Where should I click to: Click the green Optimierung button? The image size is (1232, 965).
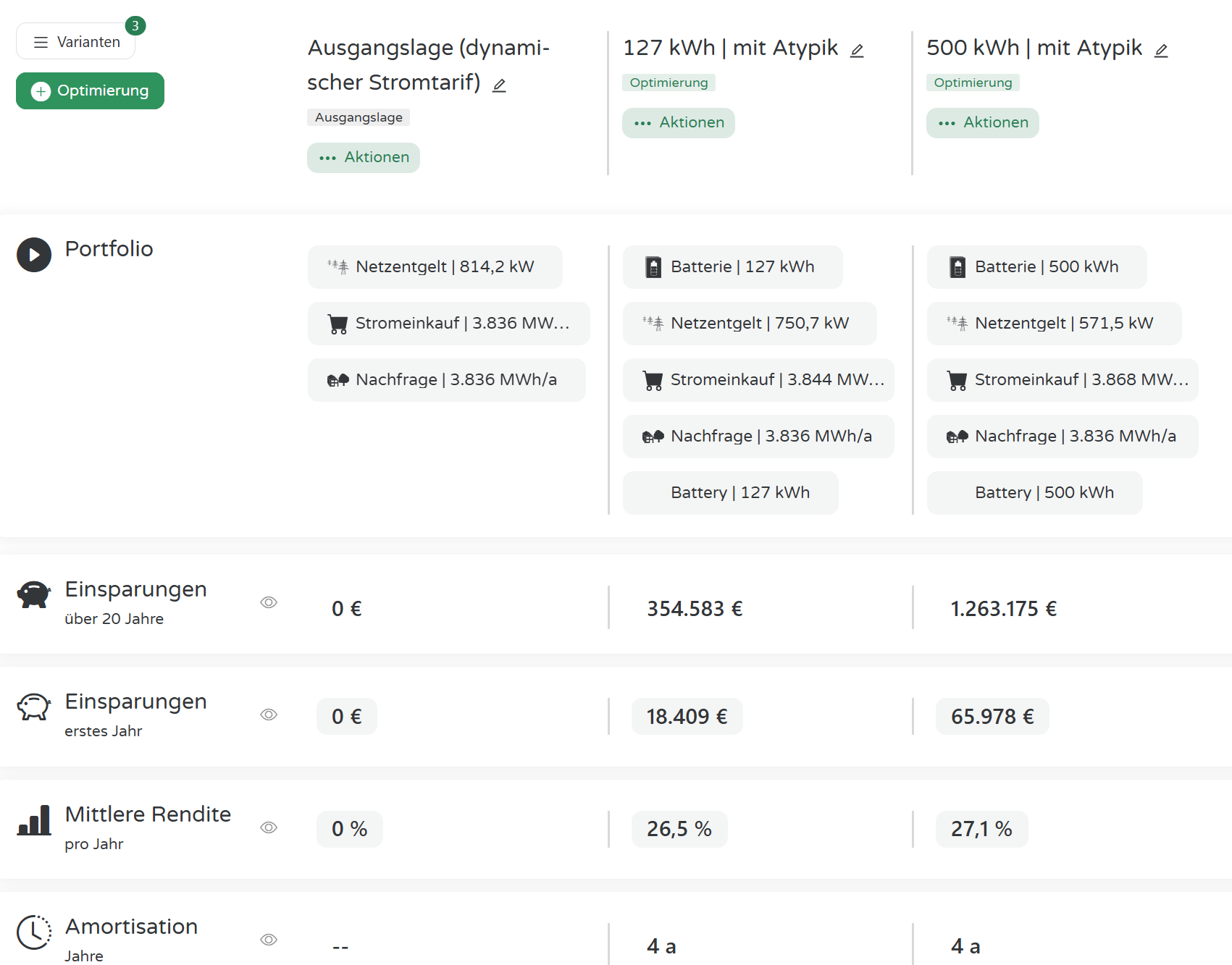pyautogui.click(x=91, y=91)
